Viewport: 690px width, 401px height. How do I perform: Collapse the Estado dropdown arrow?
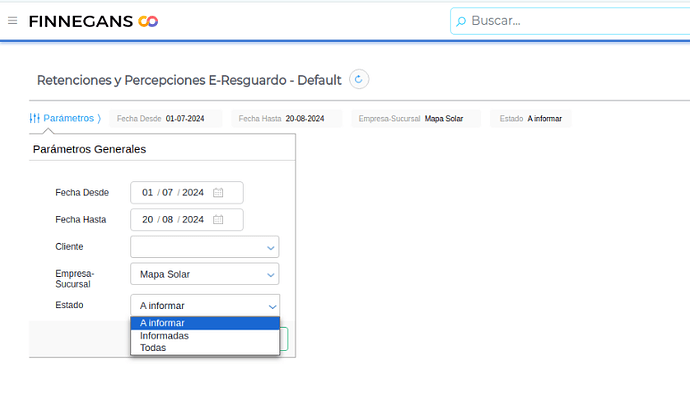pos(272,306)
